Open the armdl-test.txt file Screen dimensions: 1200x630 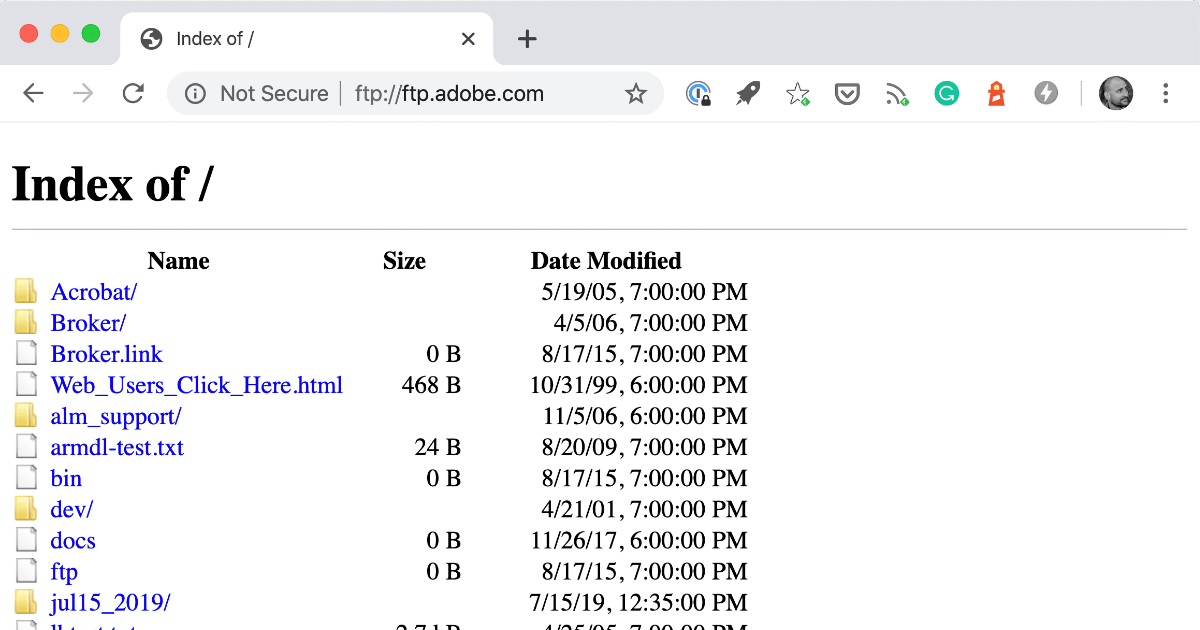tap(116, 447)
